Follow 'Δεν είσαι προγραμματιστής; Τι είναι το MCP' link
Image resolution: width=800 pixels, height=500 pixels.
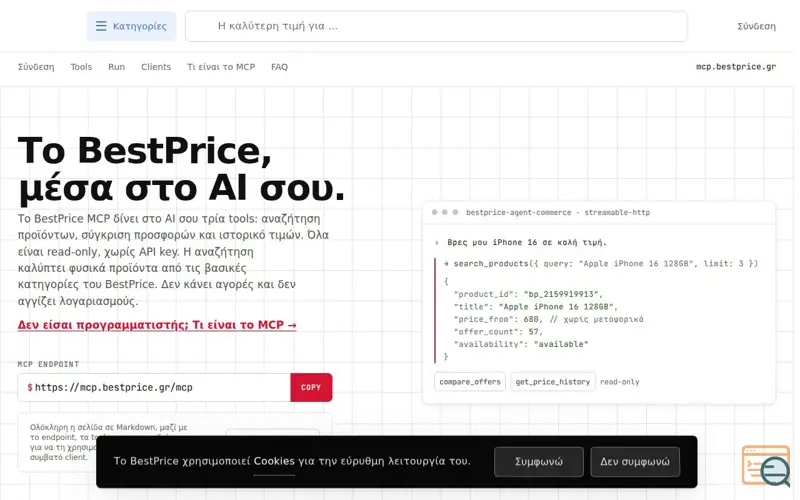click(x=157, y=325)
